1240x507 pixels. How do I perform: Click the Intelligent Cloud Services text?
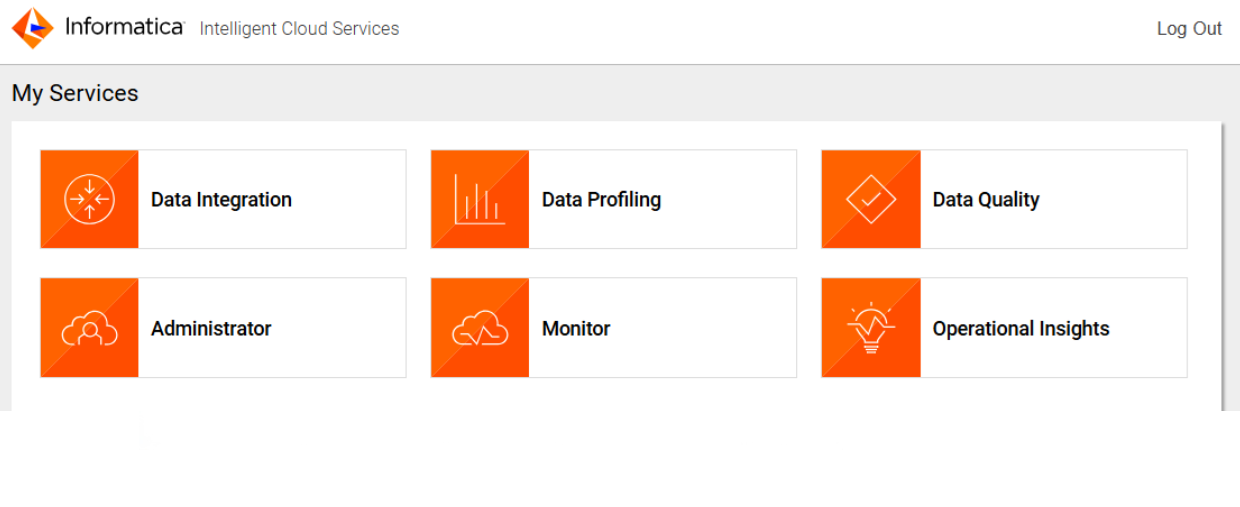pos(299,29)
